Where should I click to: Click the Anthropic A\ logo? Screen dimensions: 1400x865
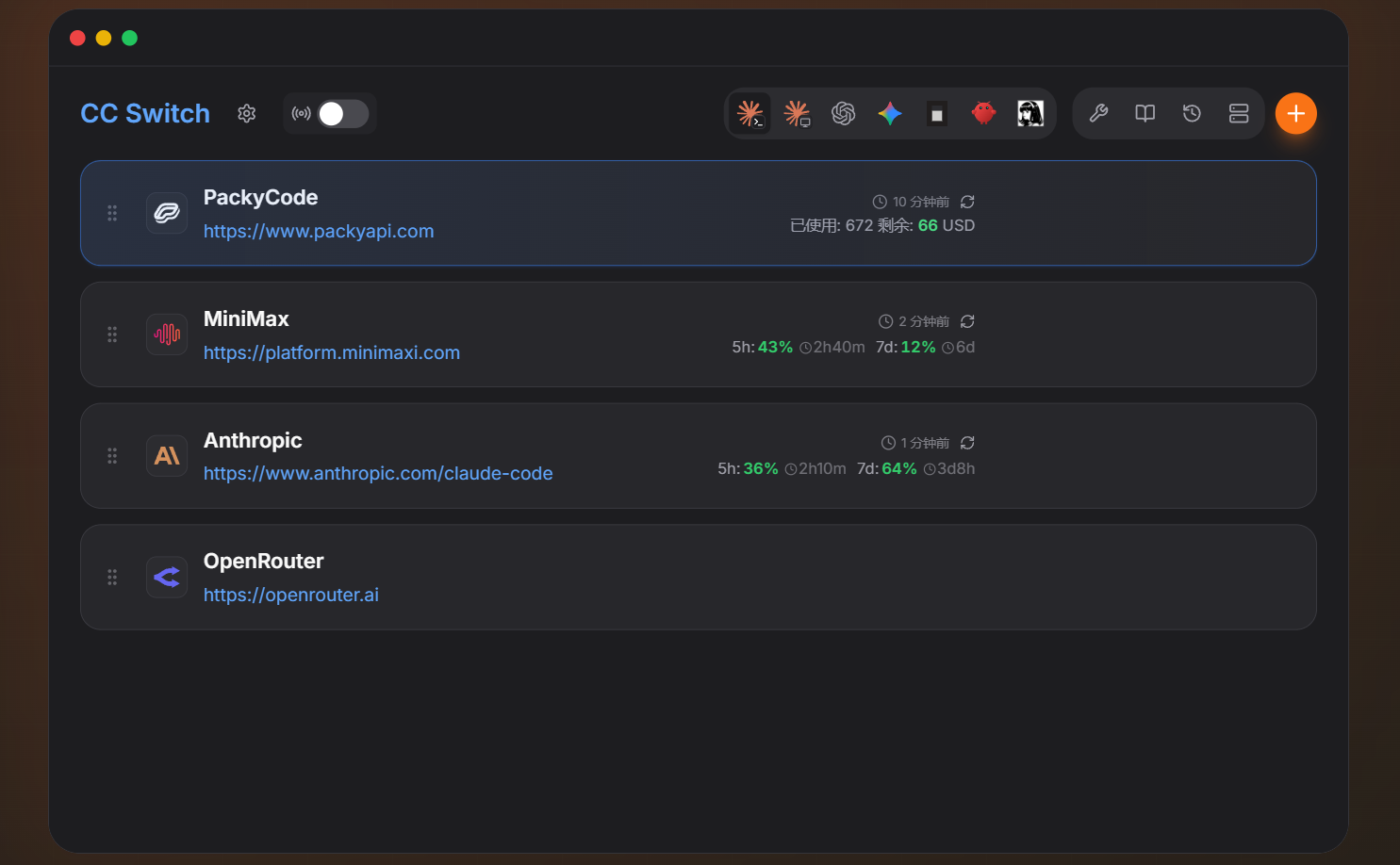[x=167, y=456]
